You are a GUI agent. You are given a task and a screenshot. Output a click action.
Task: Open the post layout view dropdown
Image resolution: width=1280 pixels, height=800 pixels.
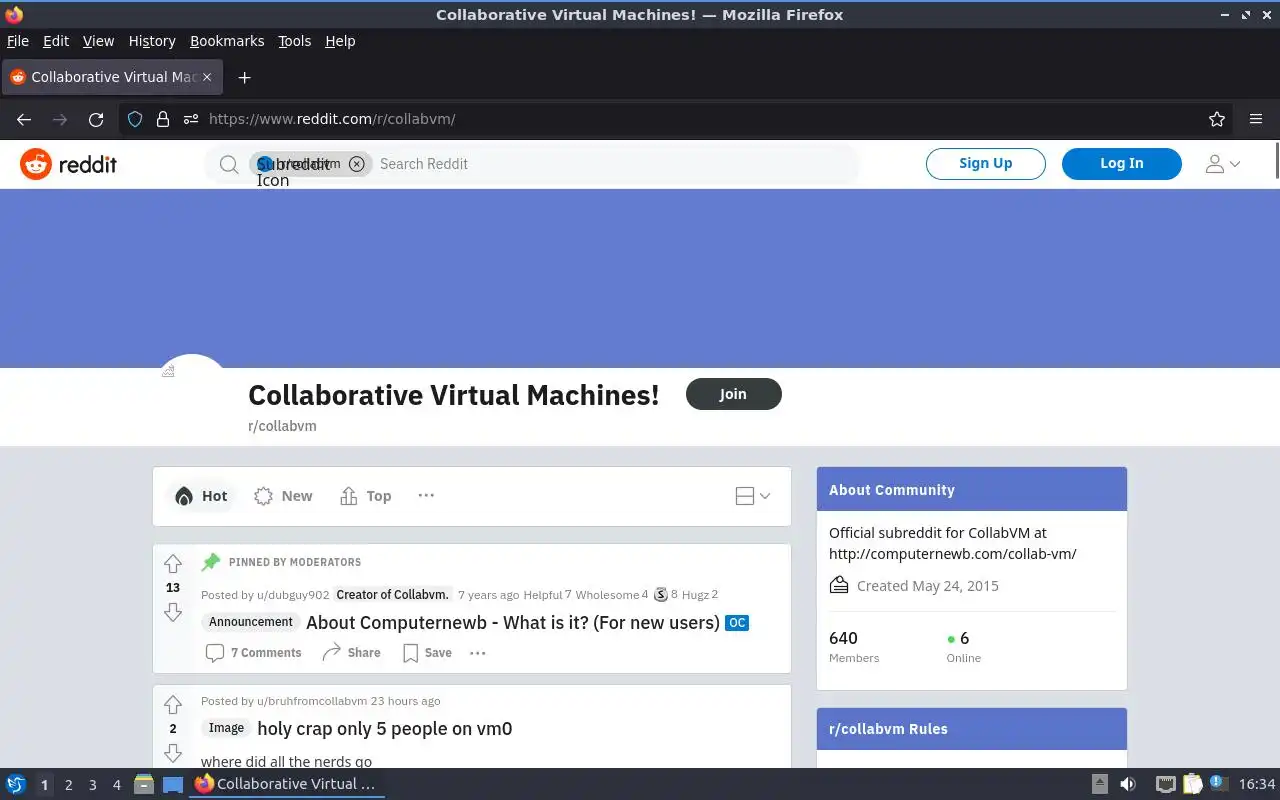(x=753, y=496)
